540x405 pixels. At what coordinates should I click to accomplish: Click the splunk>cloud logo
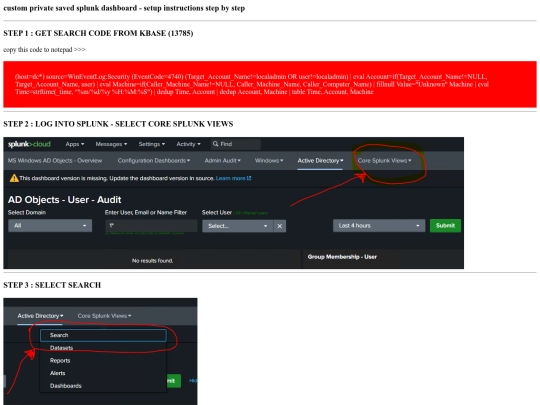pos(29,144)
